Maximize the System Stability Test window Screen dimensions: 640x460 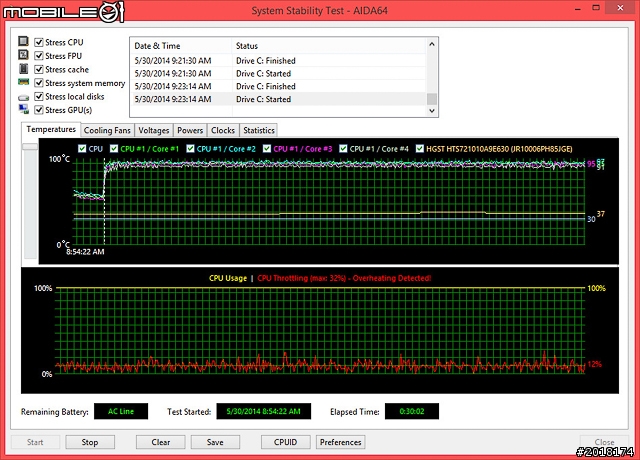tap(596, 9)
